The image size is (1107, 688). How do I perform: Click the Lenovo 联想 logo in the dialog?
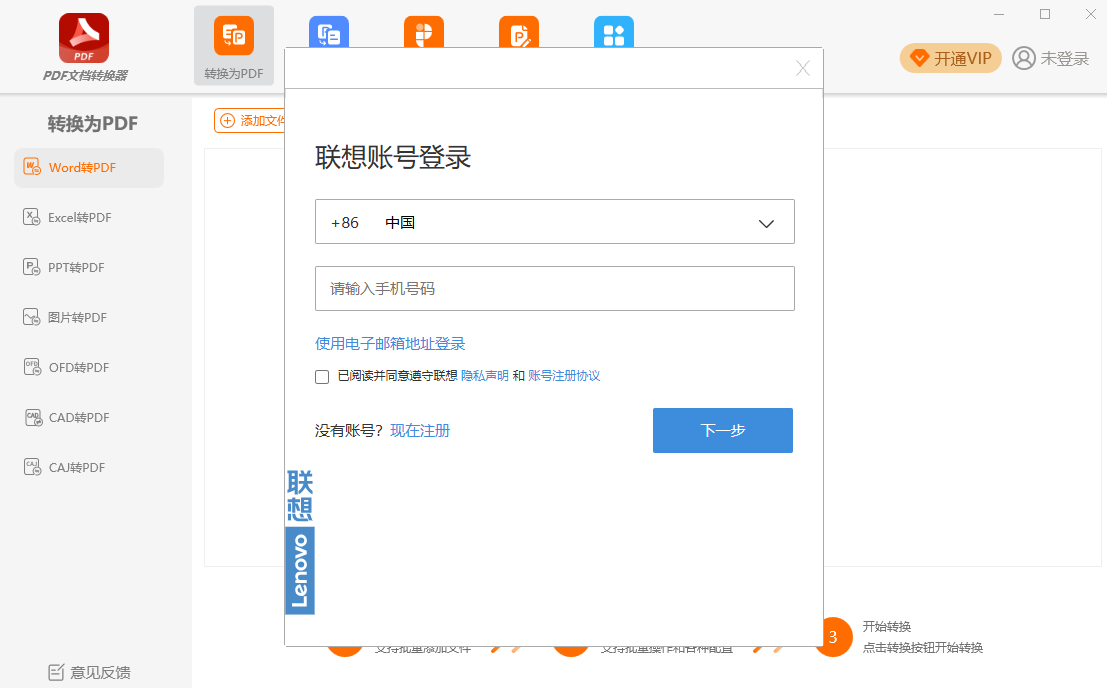point(300,541)
